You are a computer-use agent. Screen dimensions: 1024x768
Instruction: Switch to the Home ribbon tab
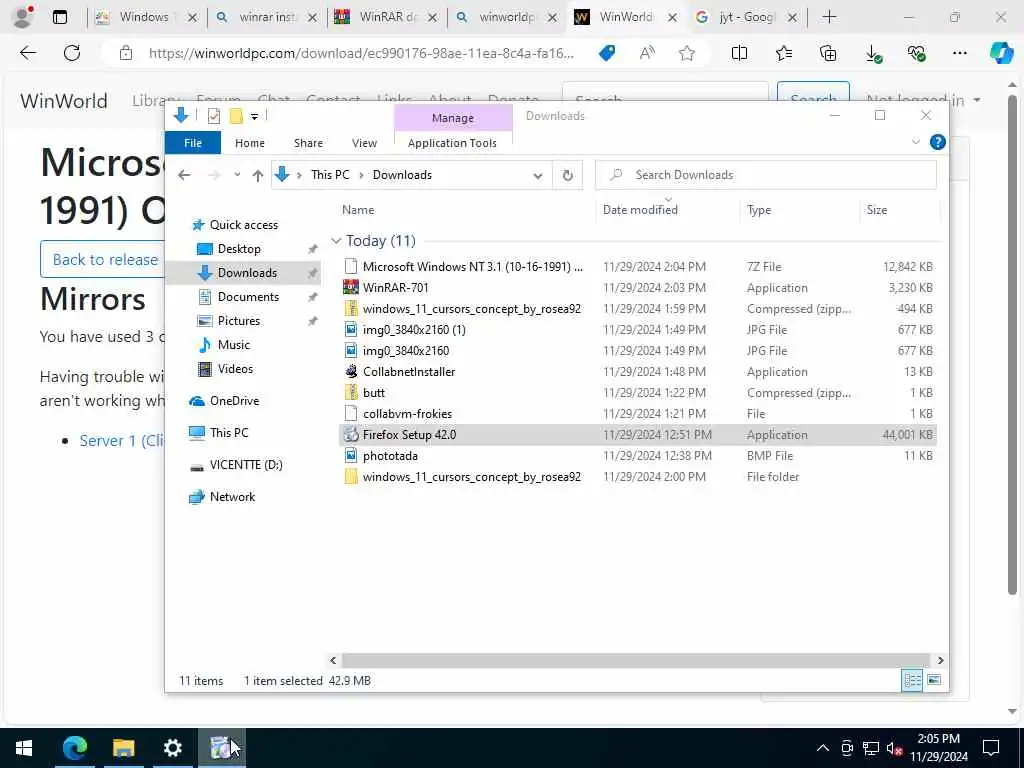[x=249, y=143]
